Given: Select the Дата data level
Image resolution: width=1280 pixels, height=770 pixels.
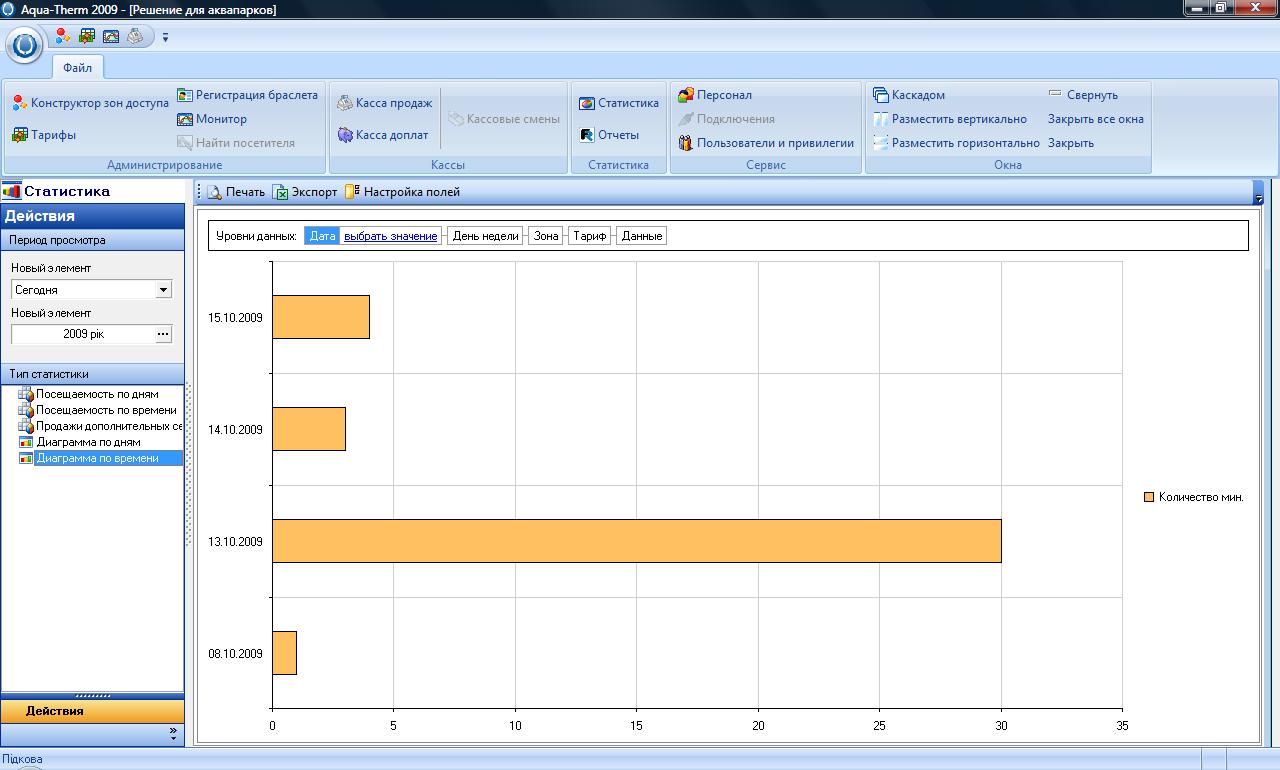Looking at the screenshot, I should coord(322,236).
